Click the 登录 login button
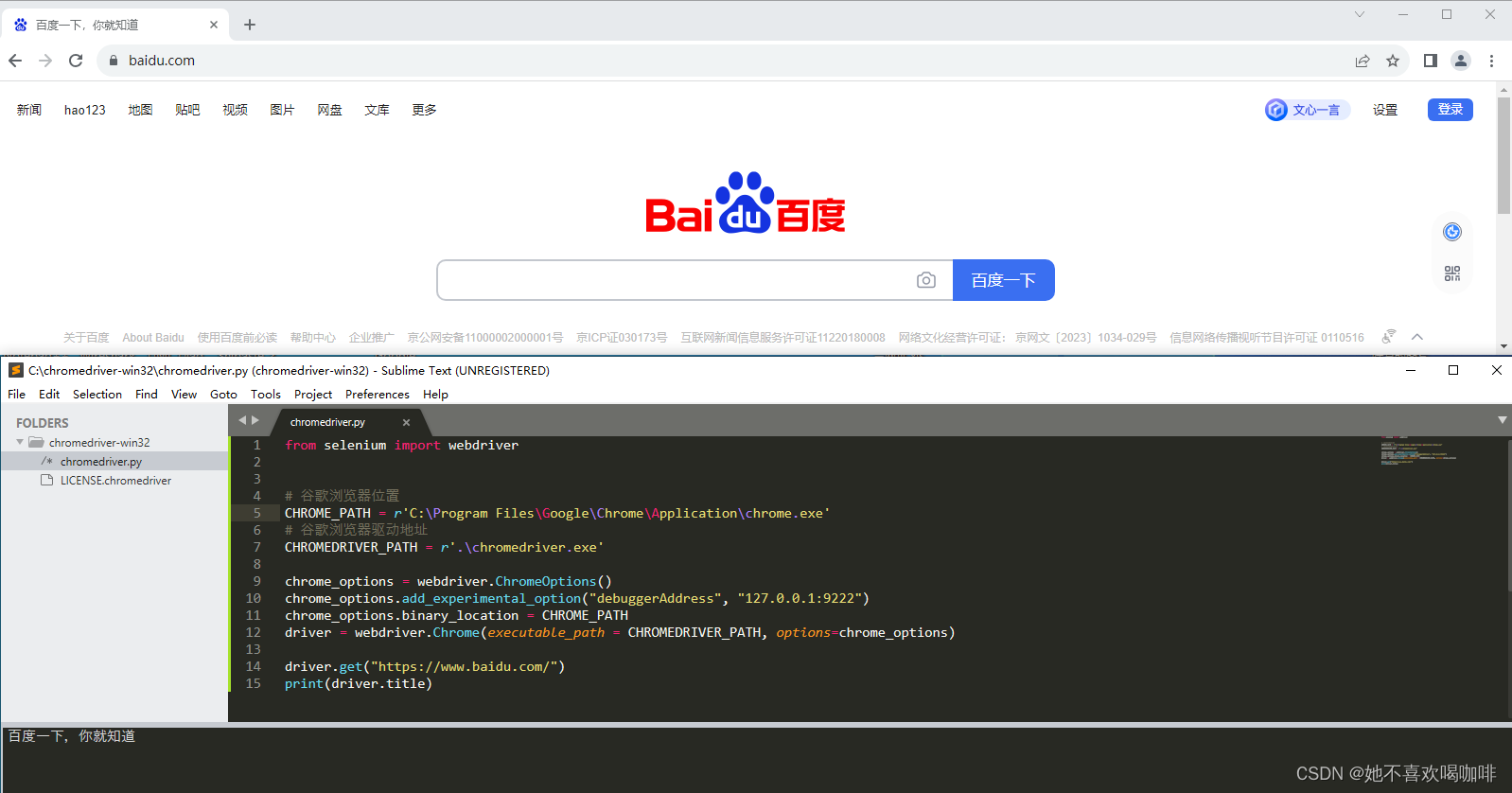 pos(1450,110)
